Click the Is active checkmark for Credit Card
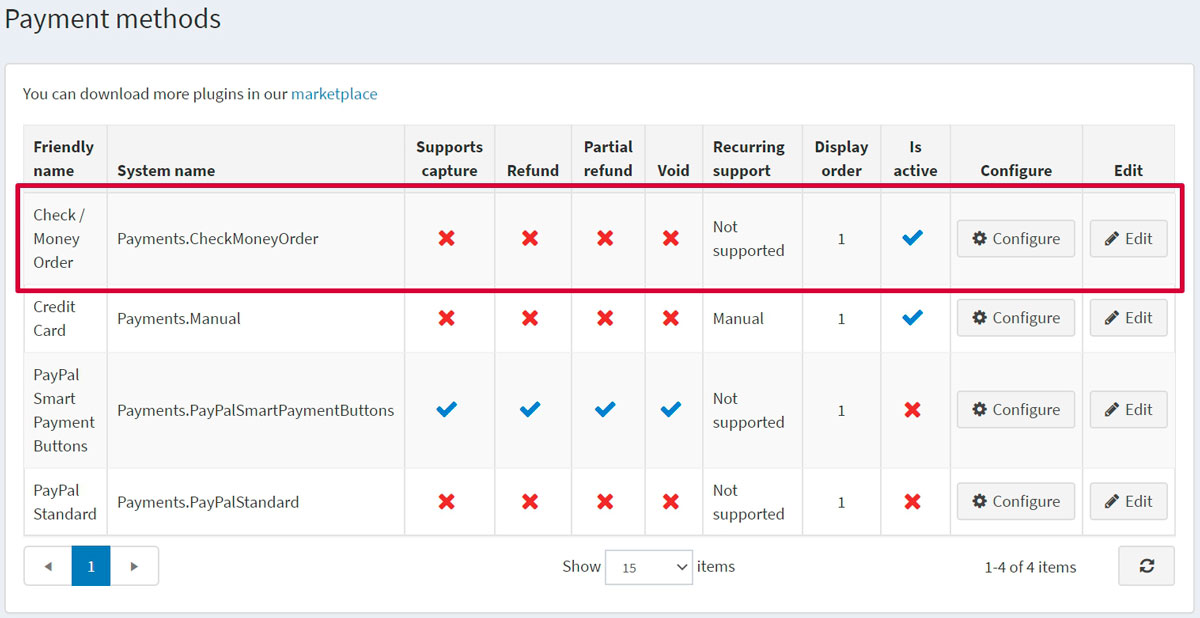Image resolution: width=1200 pixels, height=618 pixels. [912, 318]
